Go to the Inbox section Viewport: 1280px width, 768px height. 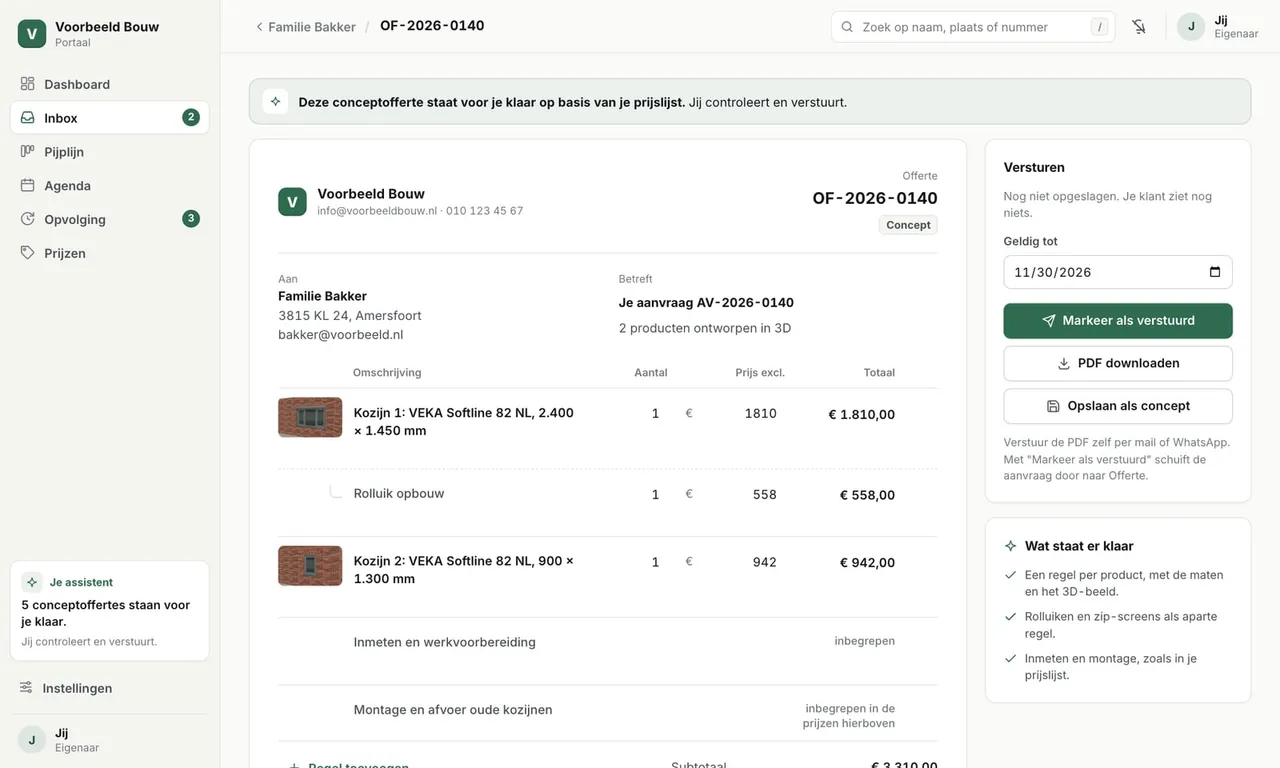tap(110, 118)
